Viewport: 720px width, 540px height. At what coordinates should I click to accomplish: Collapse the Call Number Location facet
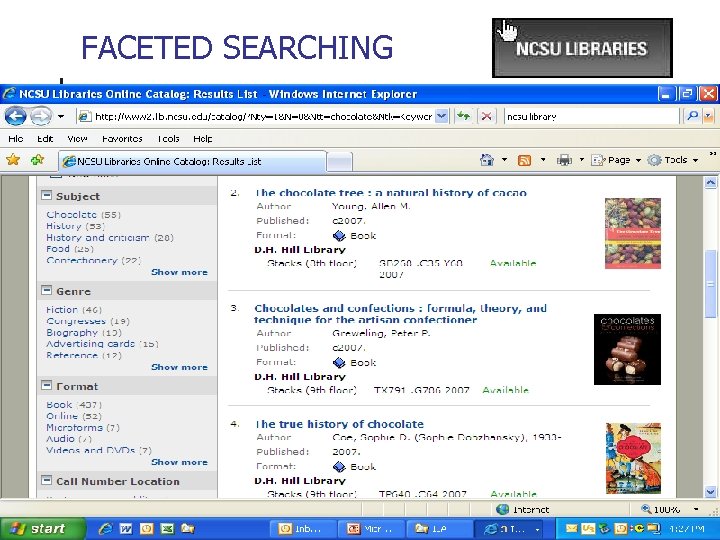46,481
